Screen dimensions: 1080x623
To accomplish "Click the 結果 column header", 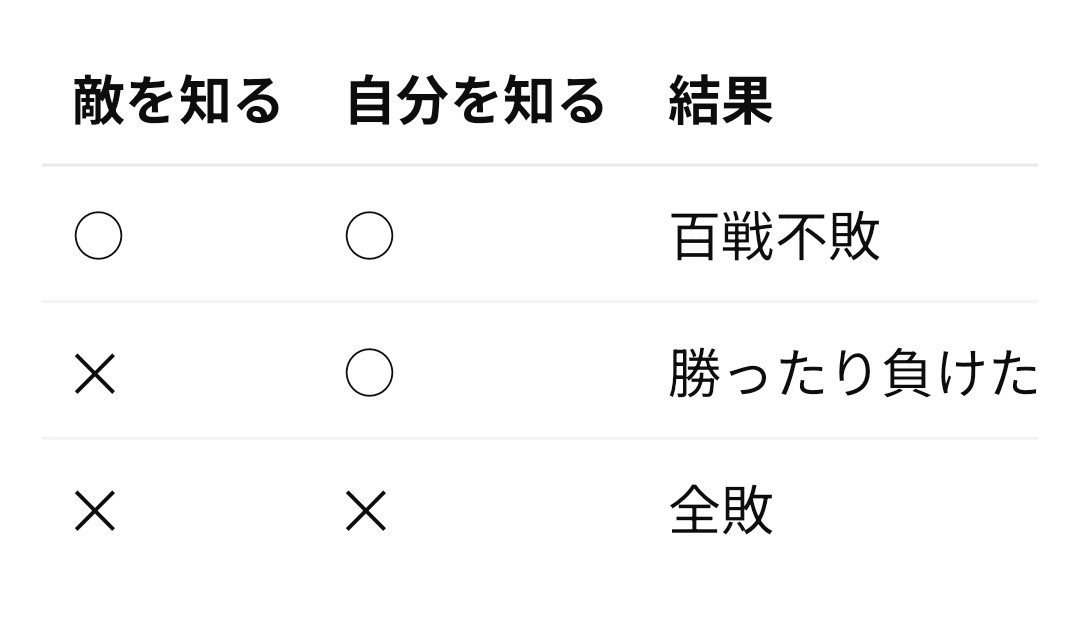I will (x=720, y=102).
